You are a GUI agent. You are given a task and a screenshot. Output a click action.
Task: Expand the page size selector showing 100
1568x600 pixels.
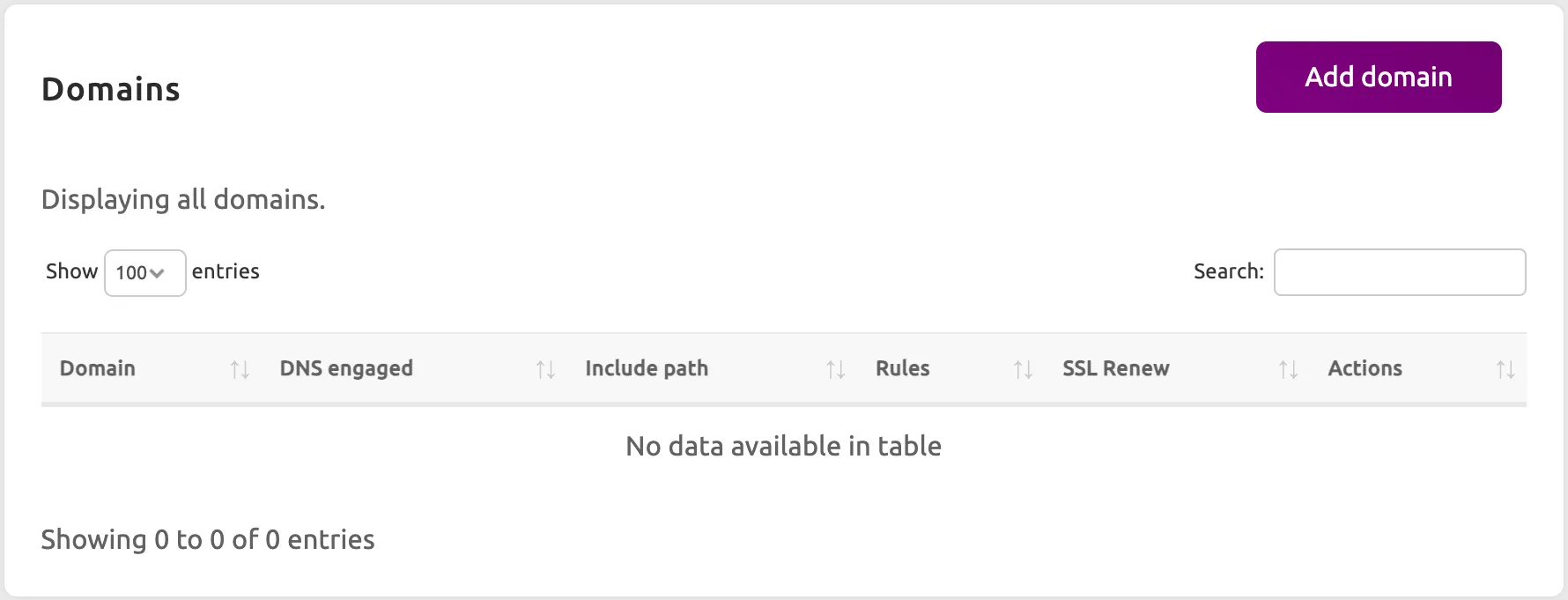144,272
